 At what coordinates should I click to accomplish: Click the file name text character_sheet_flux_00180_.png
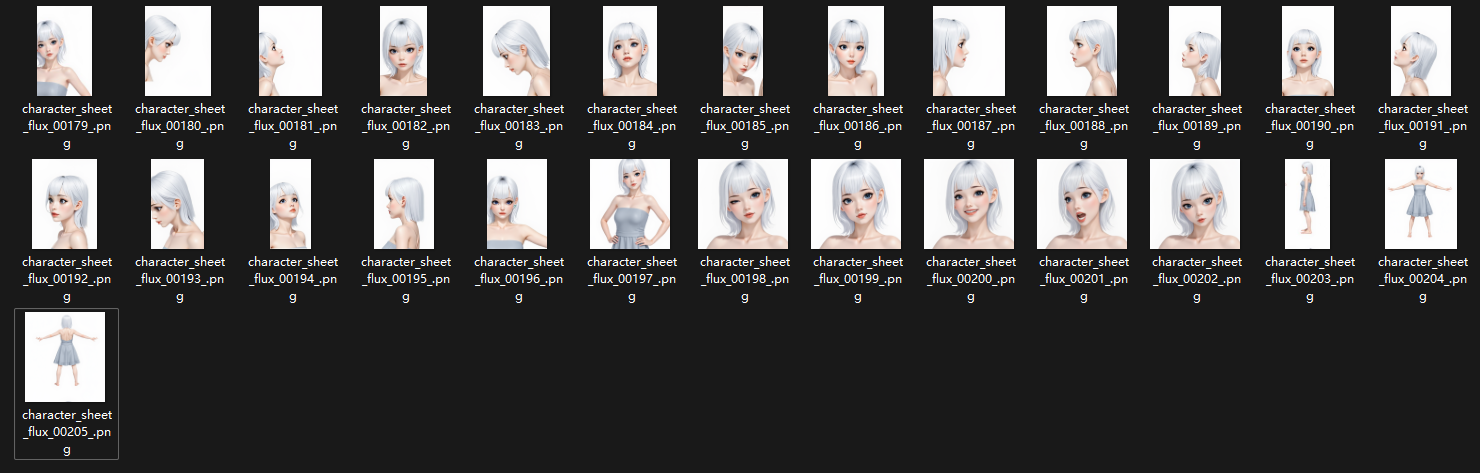click(180, 126)
